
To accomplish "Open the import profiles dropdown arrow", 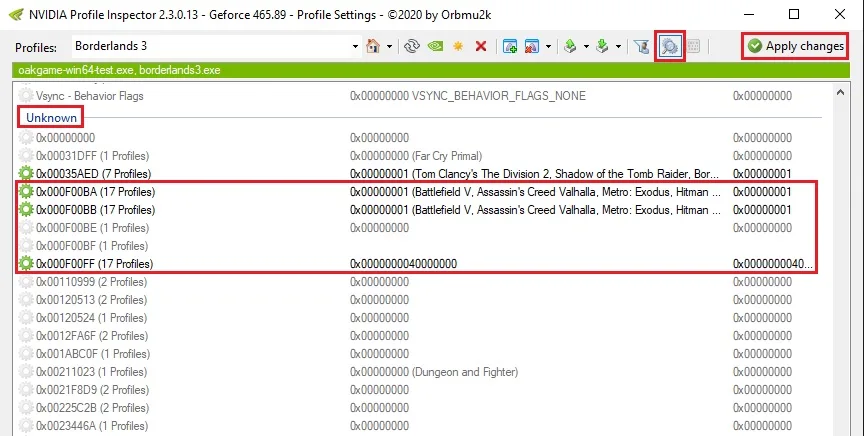I will click(618, 47).
